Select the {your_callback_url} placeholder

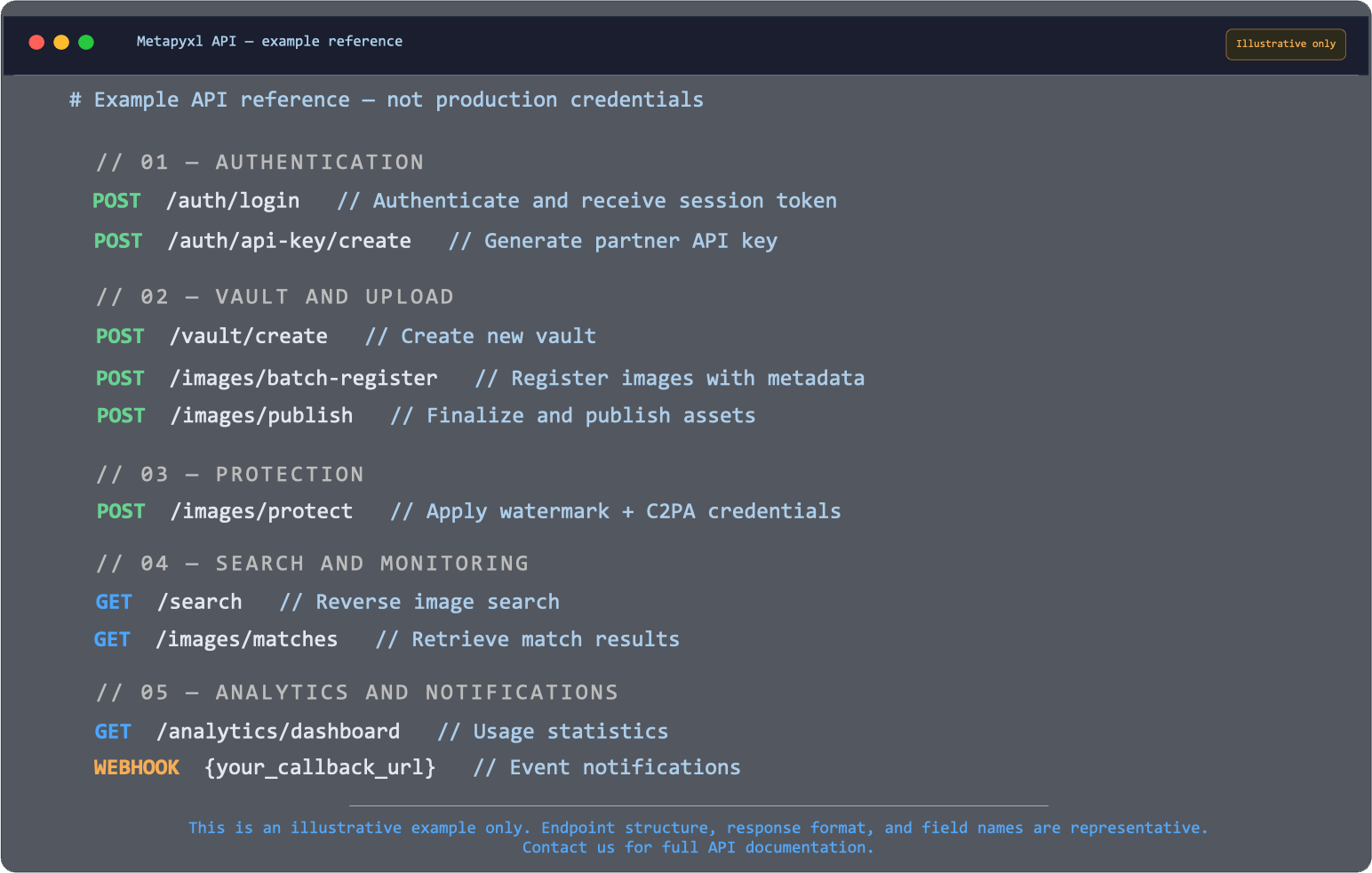coord(320,767)
